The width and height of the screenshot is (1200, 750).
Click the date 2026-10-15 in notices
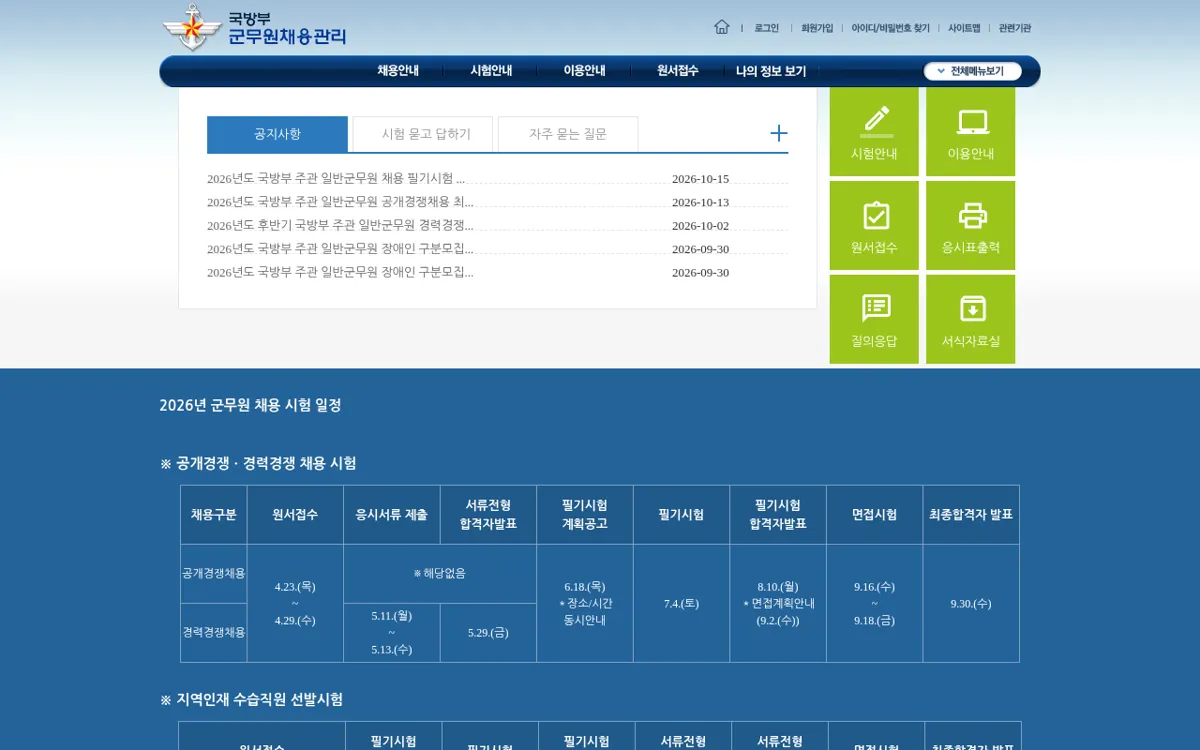coord(700,179)
